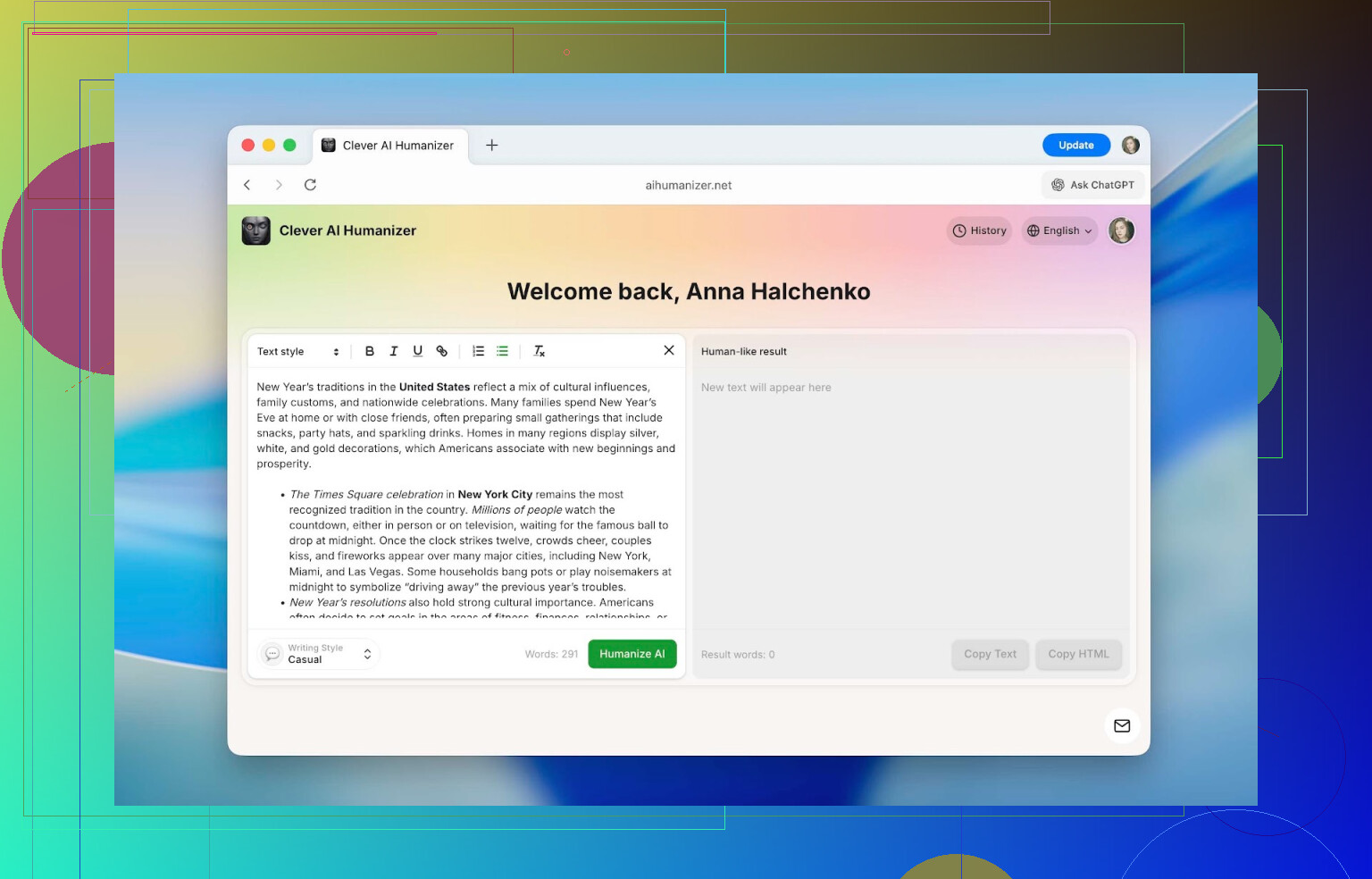Click the aihumanizer.net address bar
Screen dimensions: 1372x879
[688, 185]
